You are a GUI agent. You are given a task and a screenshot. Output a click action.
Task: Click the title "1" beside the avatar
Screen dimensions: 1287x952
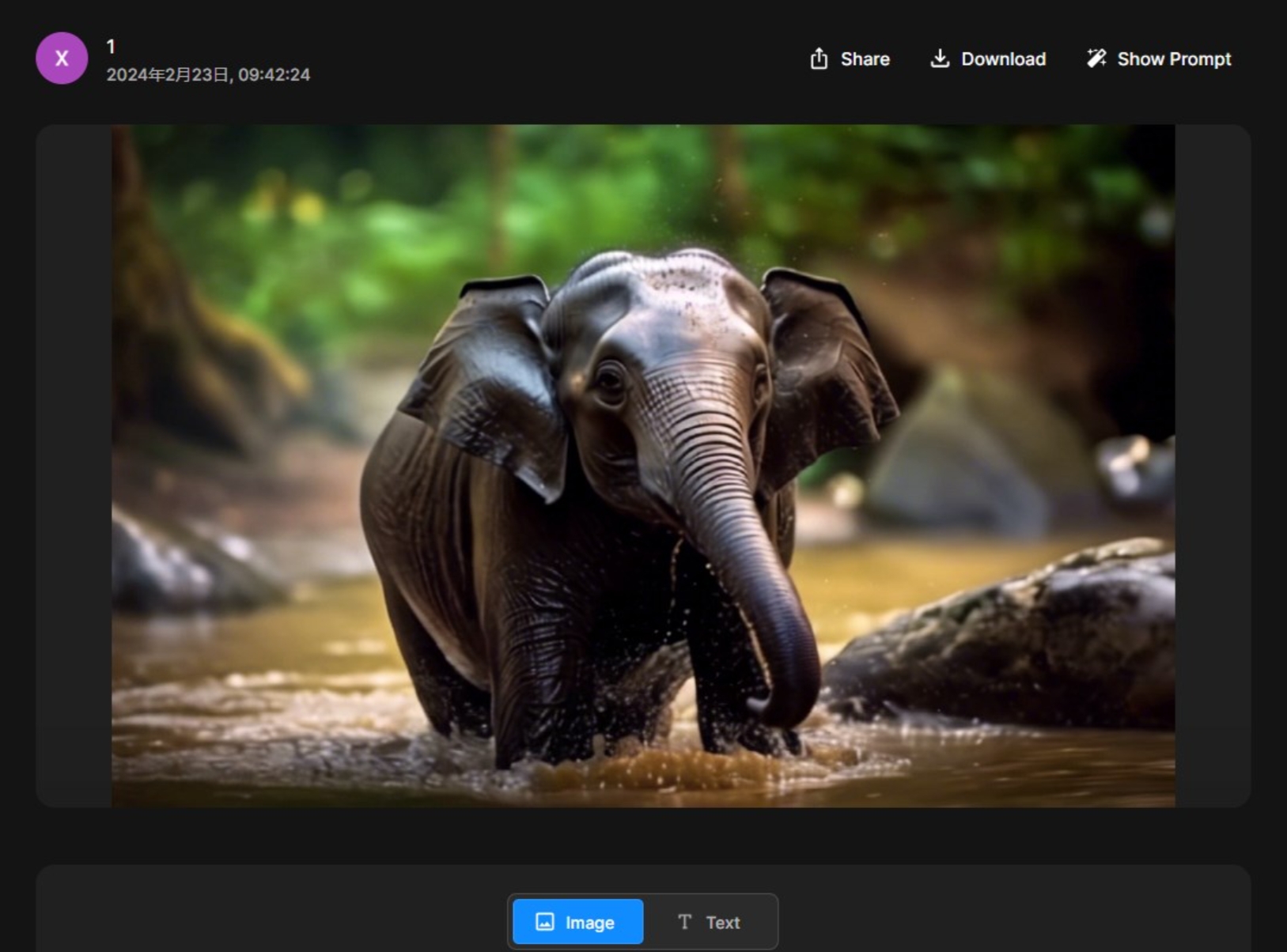pyautogui.click(x=111, y=47)
